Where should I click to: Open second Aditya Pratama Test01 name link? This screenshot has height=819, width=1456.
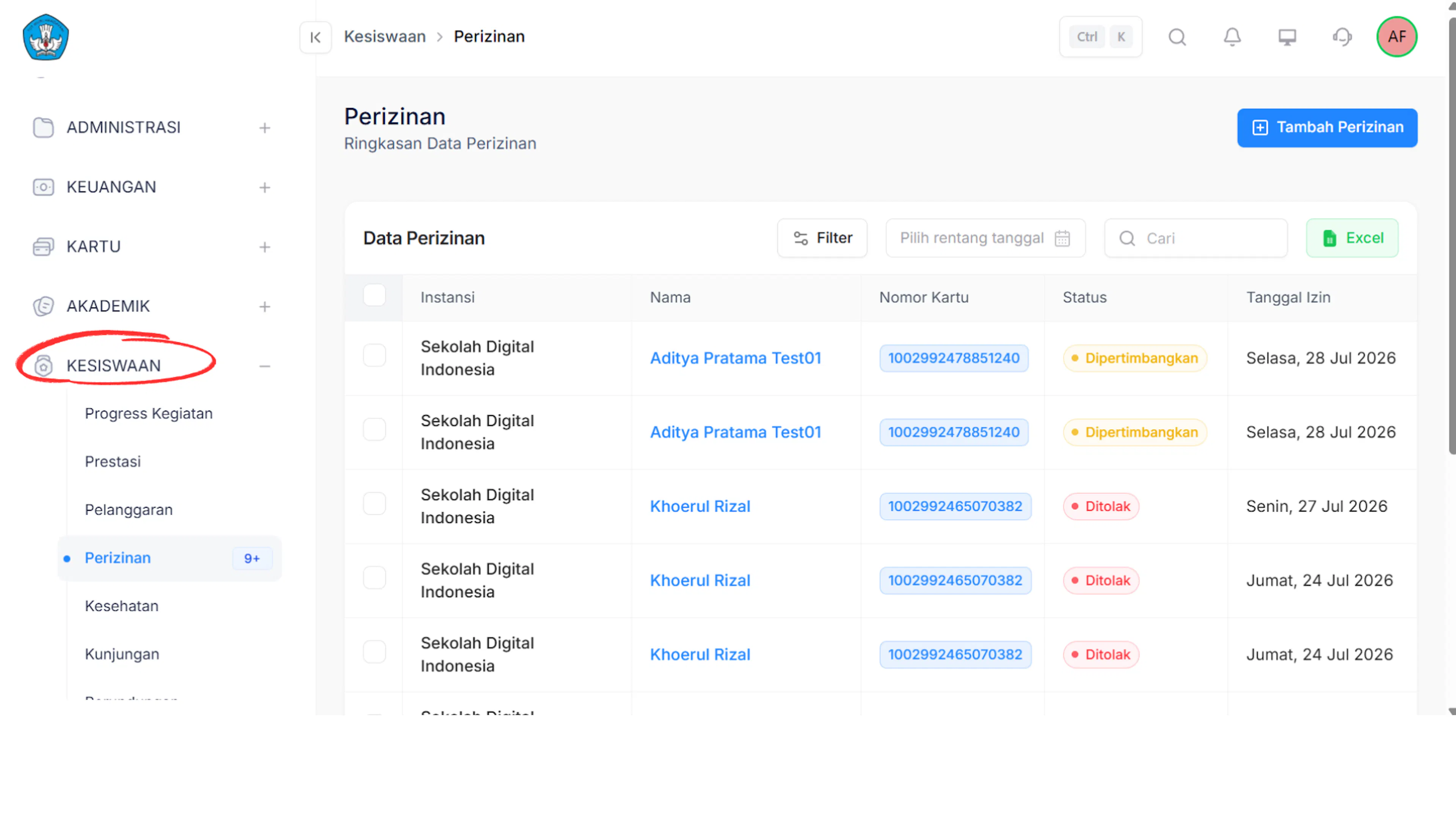pyautogui.click(x=735, y=432)
